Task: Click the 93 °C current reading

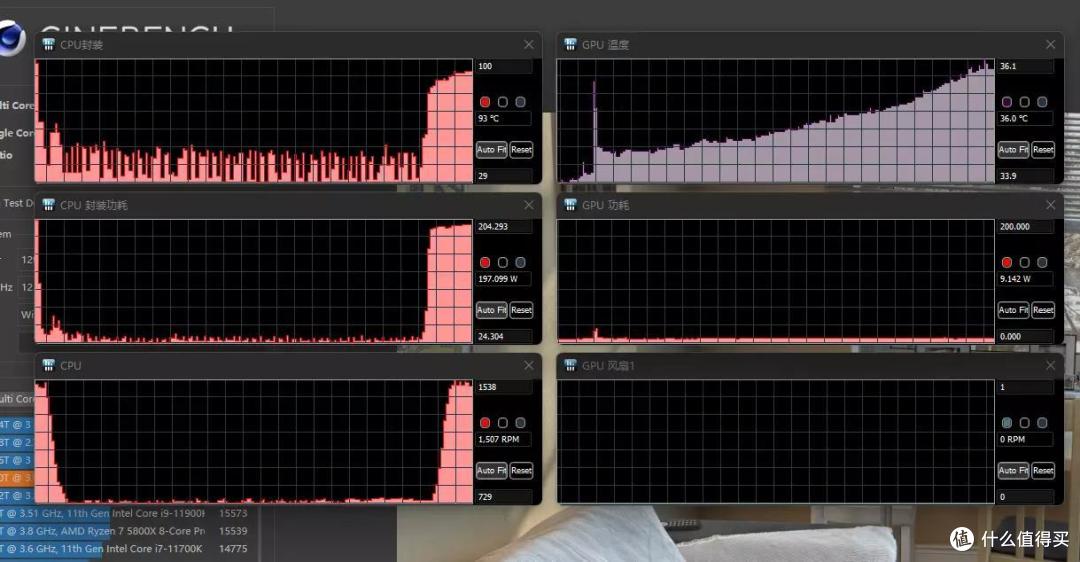Action: point(503,118)
